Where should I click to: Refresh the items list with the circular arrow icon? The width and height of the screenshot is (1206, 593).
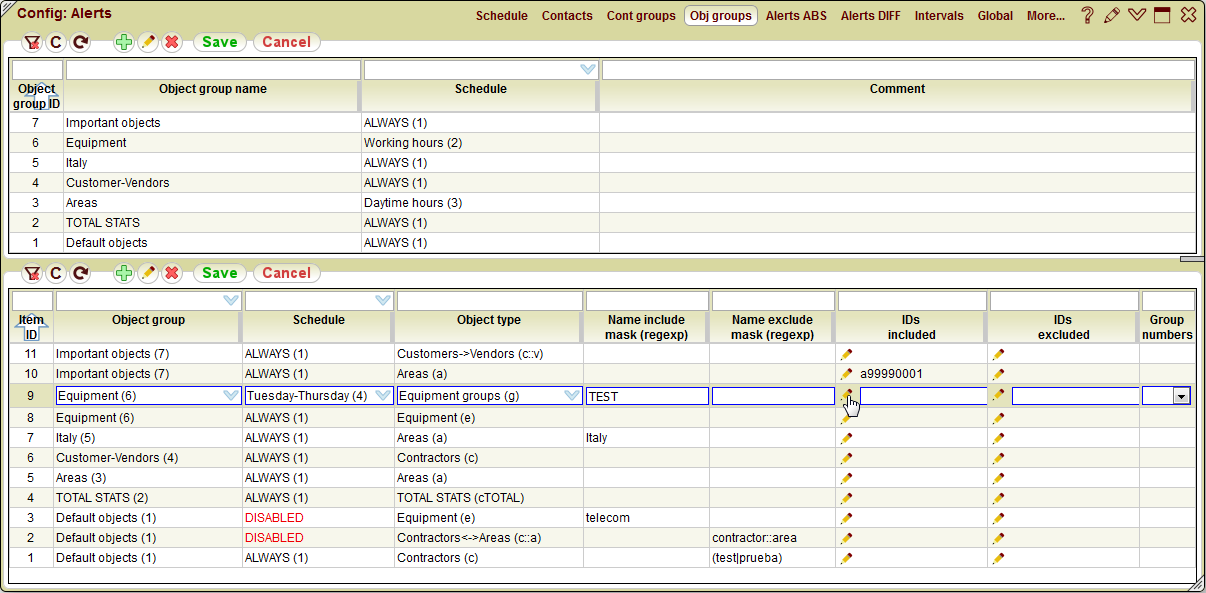(x=80, y=273)
